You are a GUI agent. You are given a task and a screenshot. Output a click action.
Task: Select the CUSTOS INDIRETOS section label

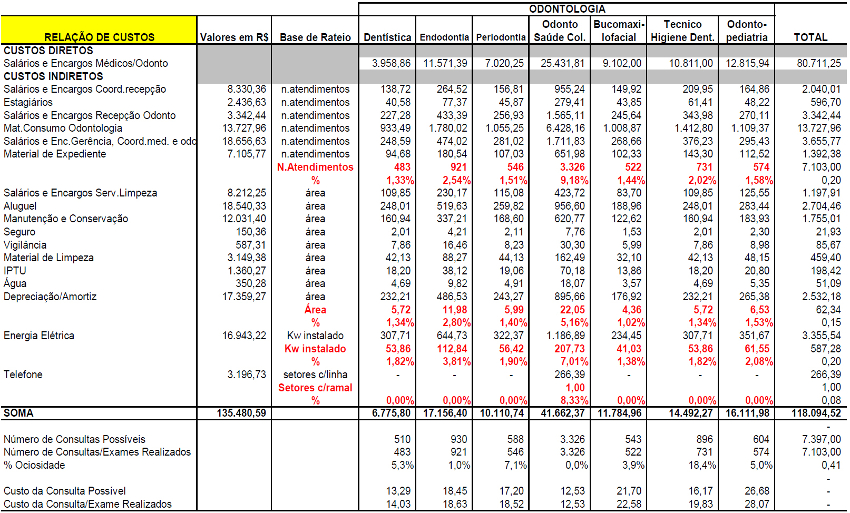pos(54,76)
